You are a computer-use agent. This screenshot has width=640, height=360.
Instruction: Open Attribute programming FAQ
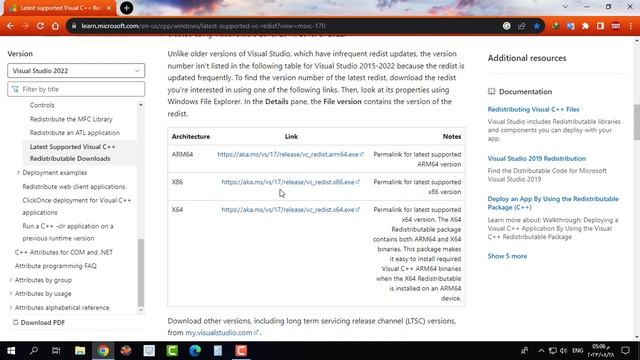[56, 266]
